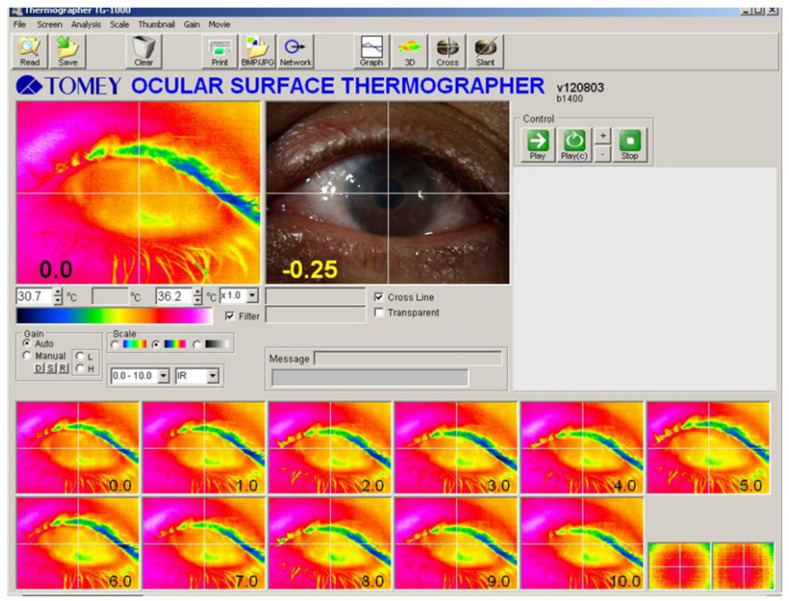789x601 pixels.
Task: Open the Thumbnail menu
Action: 156,24
